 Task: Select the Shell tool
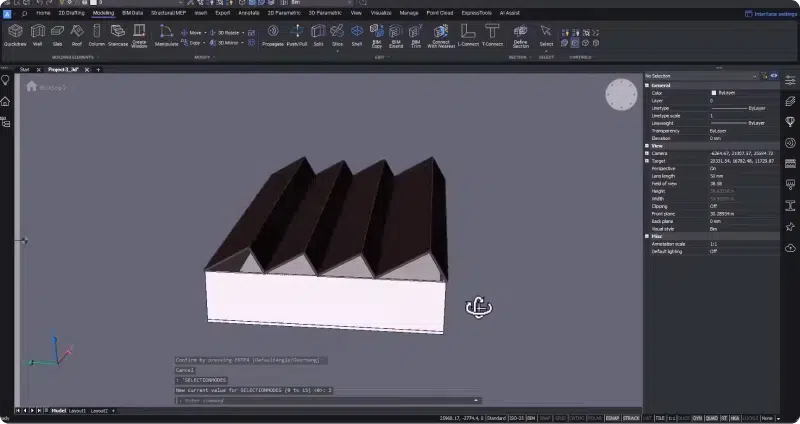[357, 35]
